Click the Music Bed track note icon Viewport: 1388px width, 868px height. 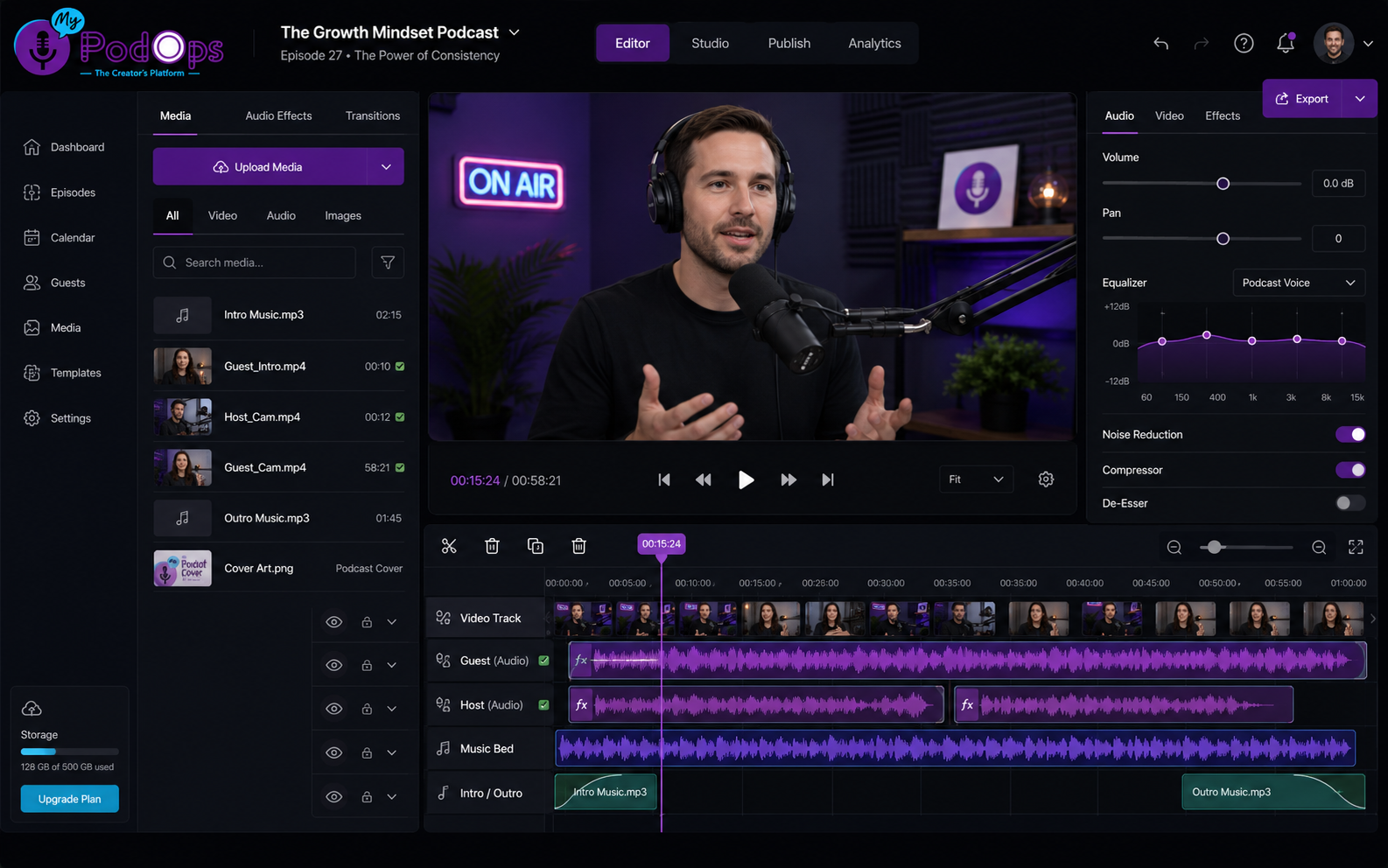click(444, 748)
